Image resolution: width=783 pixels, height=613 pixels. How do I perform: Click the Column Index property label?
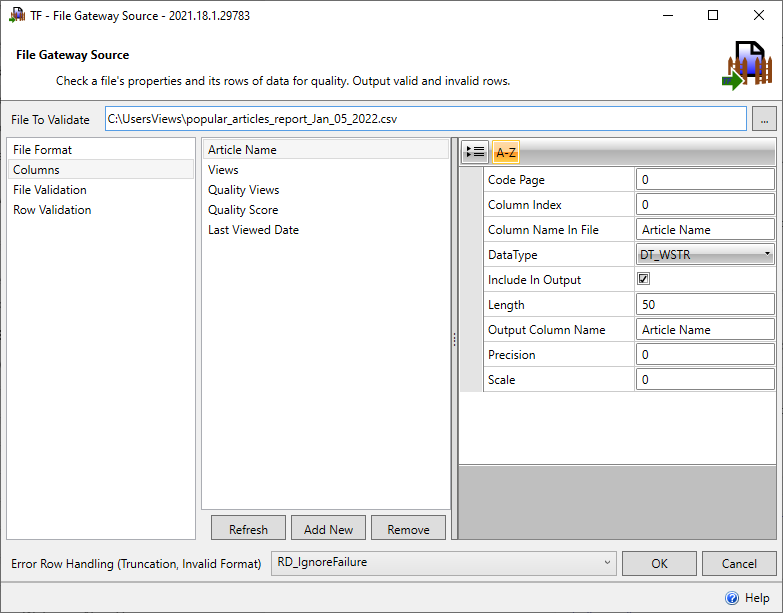click(x=524, y=205)
